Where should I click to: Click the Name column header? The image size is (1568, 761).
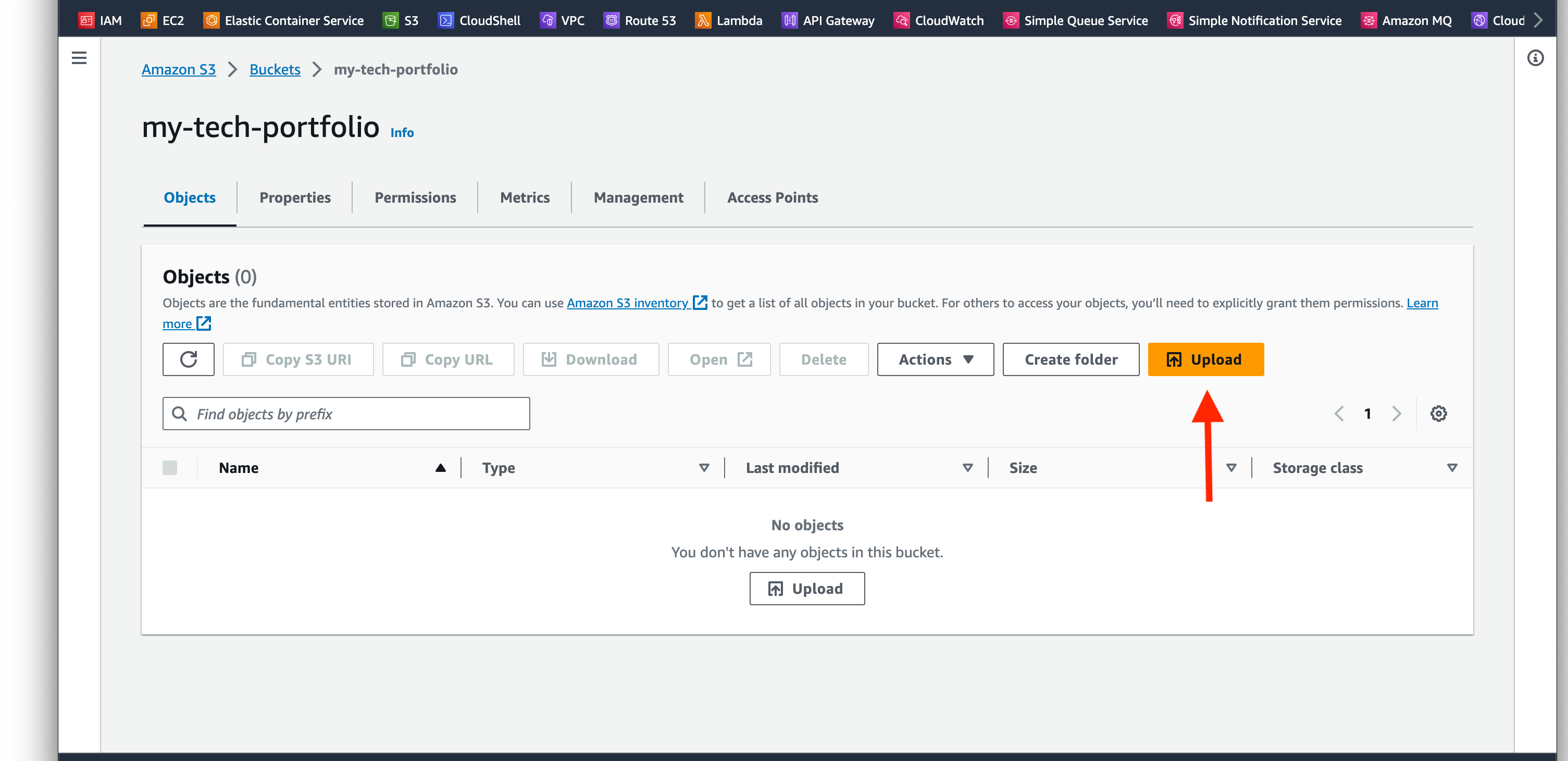pos(239,468)
